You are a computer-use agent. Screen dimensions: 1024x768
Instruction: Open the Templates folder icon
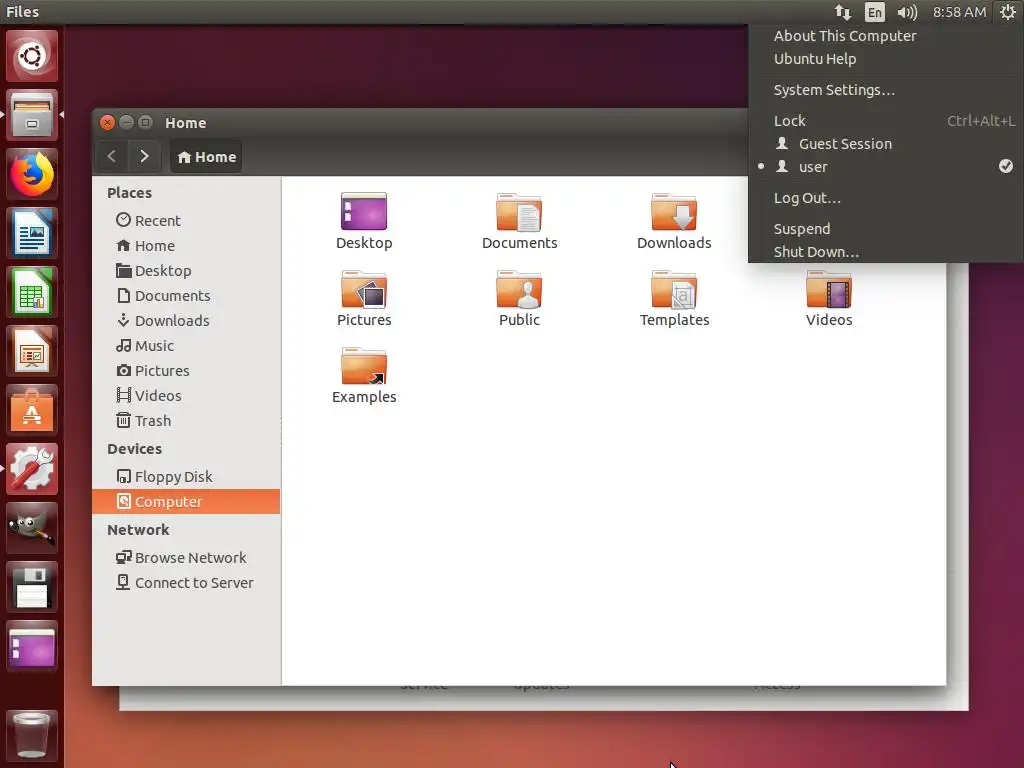click(x=674, y=289)
